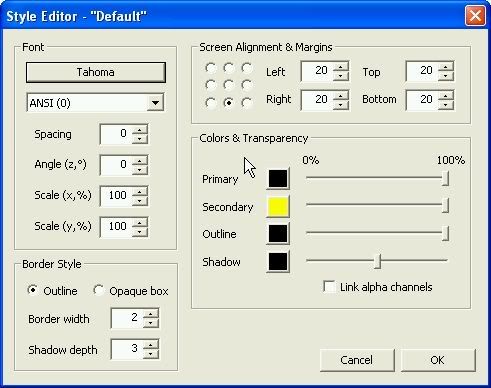491x388 pixels.
Task: Open the ANSI (0) charset dropdown
Action: click(x=155, y=103)
